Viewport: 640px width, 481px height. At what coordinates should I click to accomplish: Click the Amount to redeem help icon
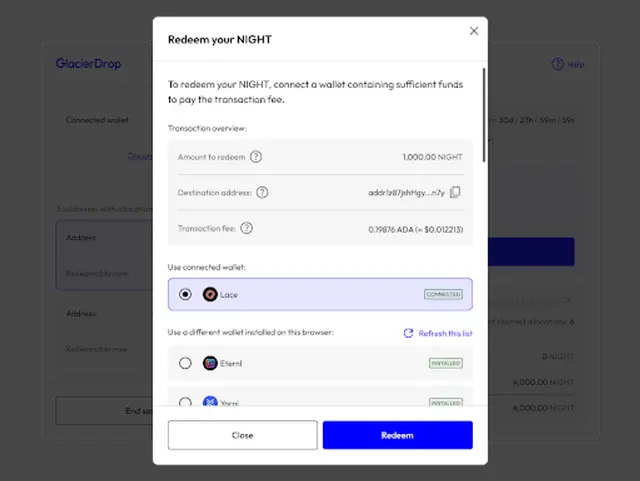[256, 157]
